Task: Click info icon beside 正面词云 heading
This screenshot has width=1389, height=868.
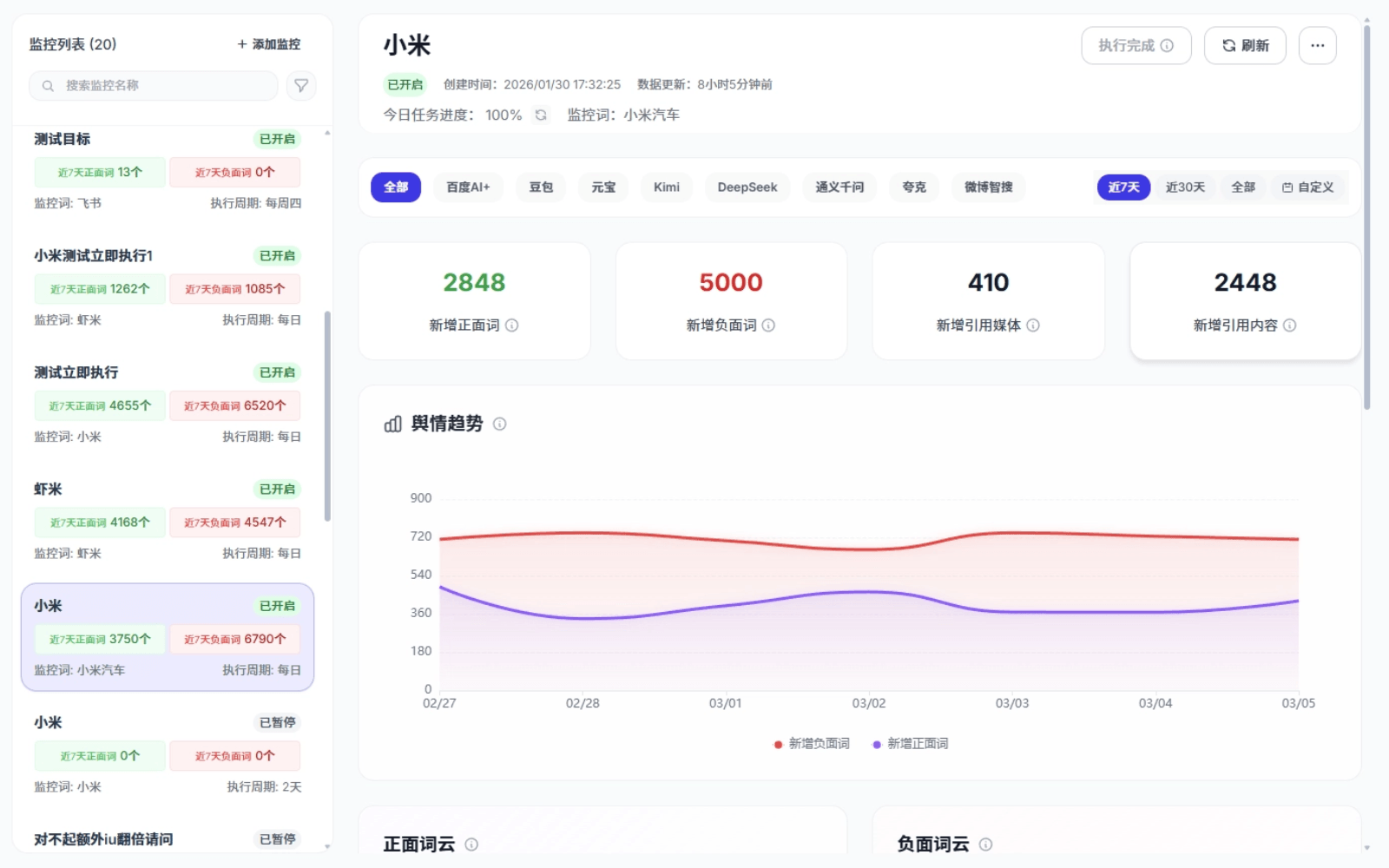Action: (471, 845)
